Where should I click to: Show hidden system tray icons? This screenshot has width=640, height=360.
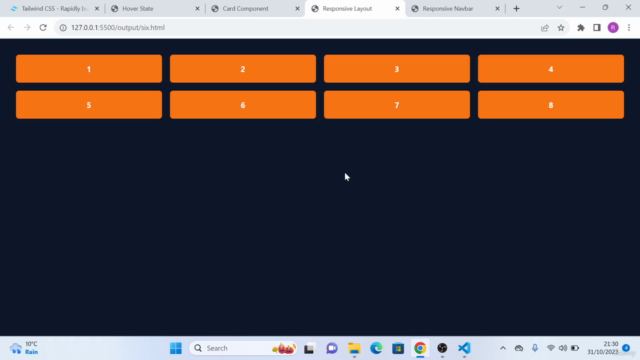[x=503, y=348]
